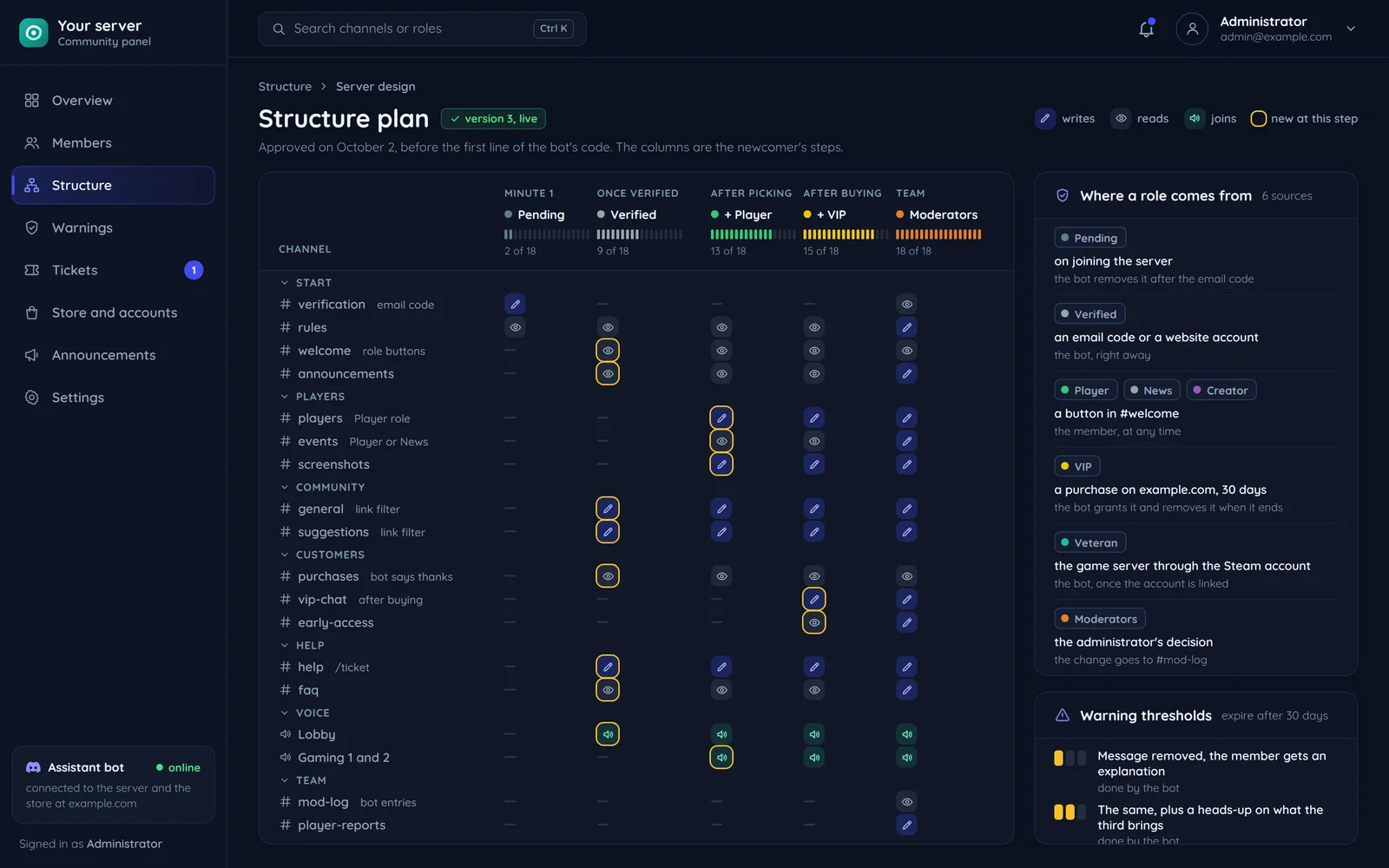
Task: Click the joins speaker for Lobby in Moderators column
Action: pyautogui.click(x=906, y=734)
